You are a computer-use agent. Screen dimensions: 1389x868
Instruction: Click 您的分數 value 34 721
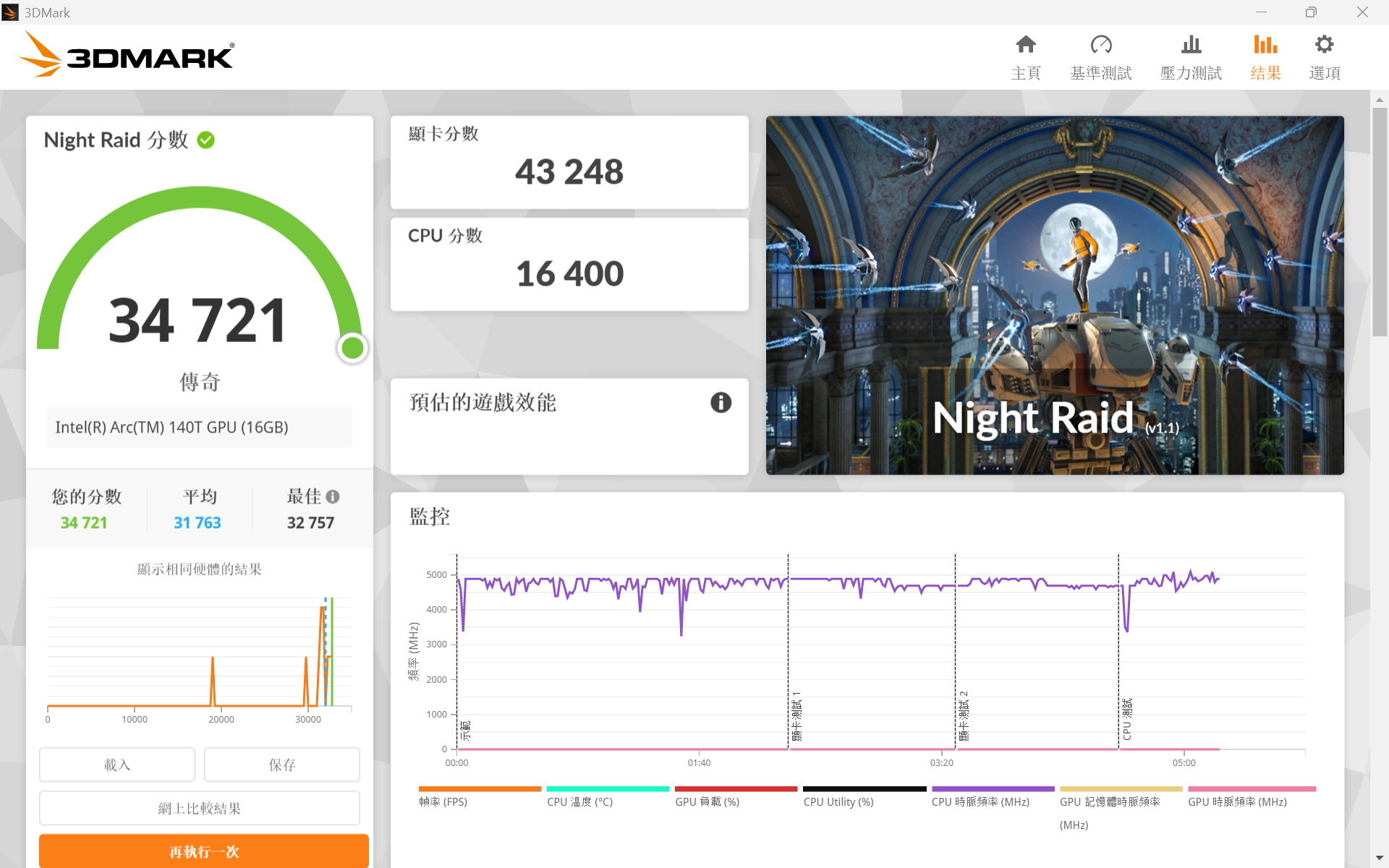point(84,522)
